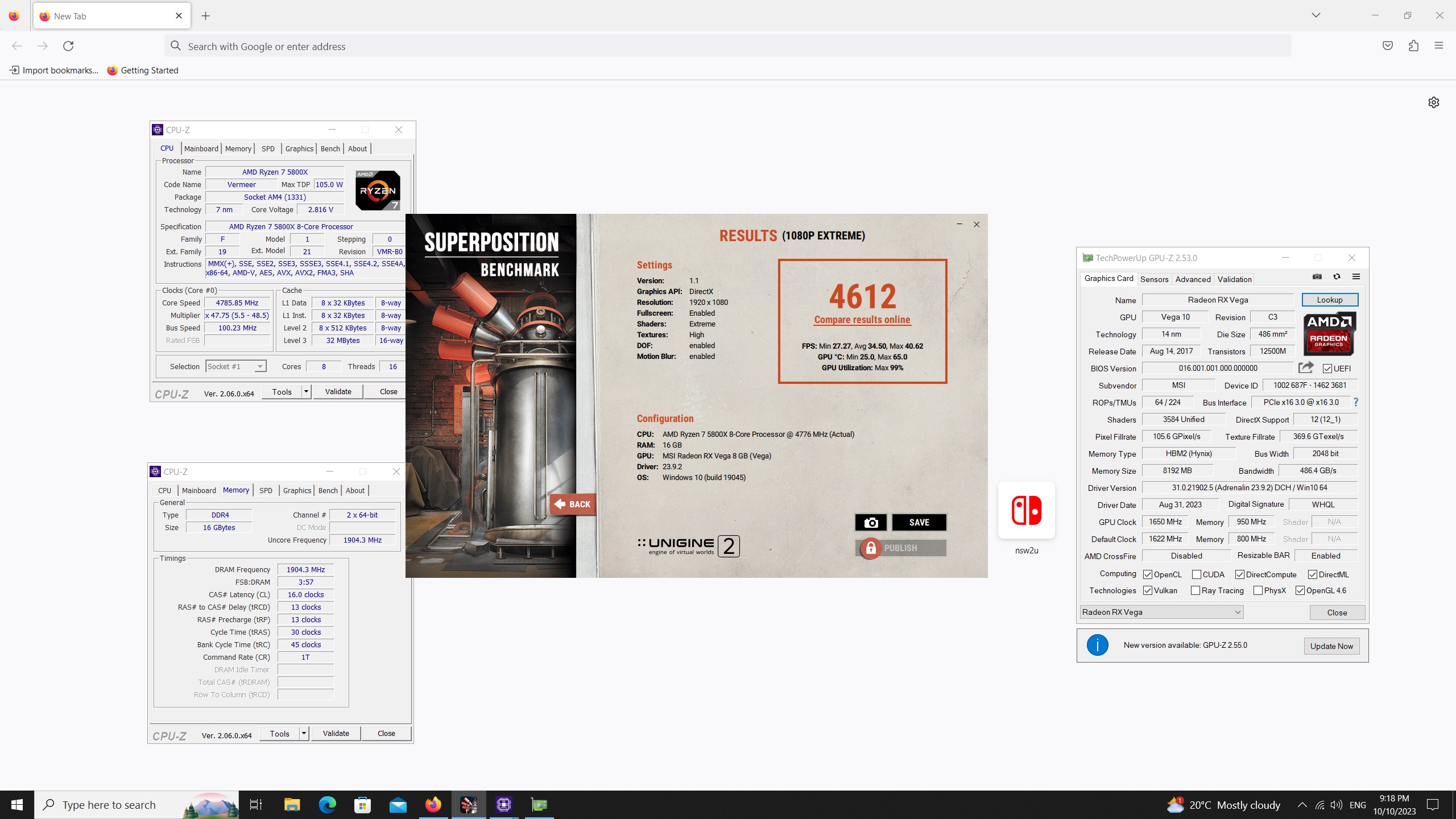Close the New Tab tab
This screenshot has height=819, width=1456.
point(179,16)
